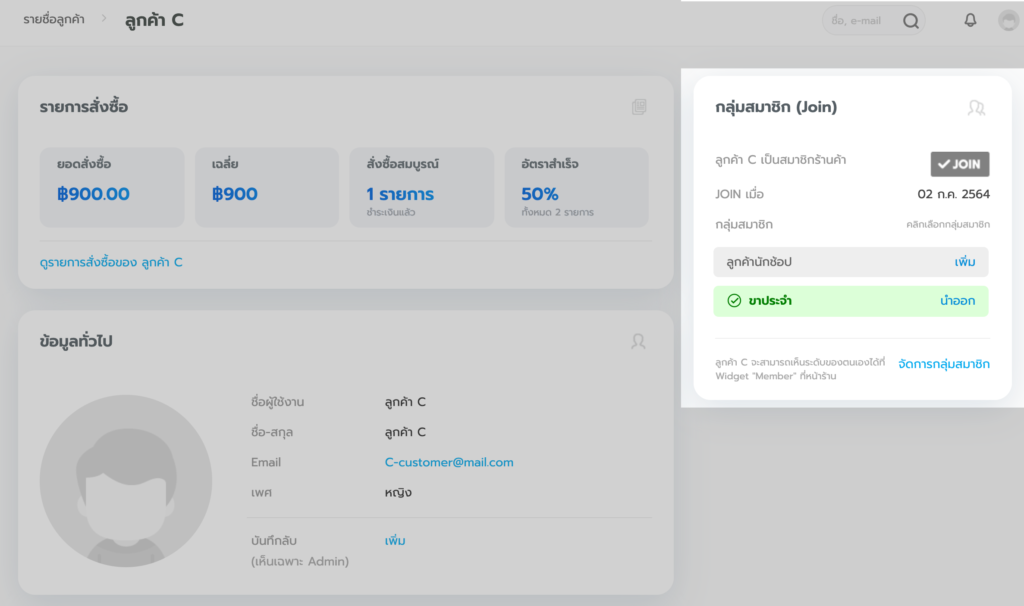Image resolution: width=1024 pixels, height=606 pixels.
Task: Open the user profile avatar menu
Action: [x=1008, y=20]
